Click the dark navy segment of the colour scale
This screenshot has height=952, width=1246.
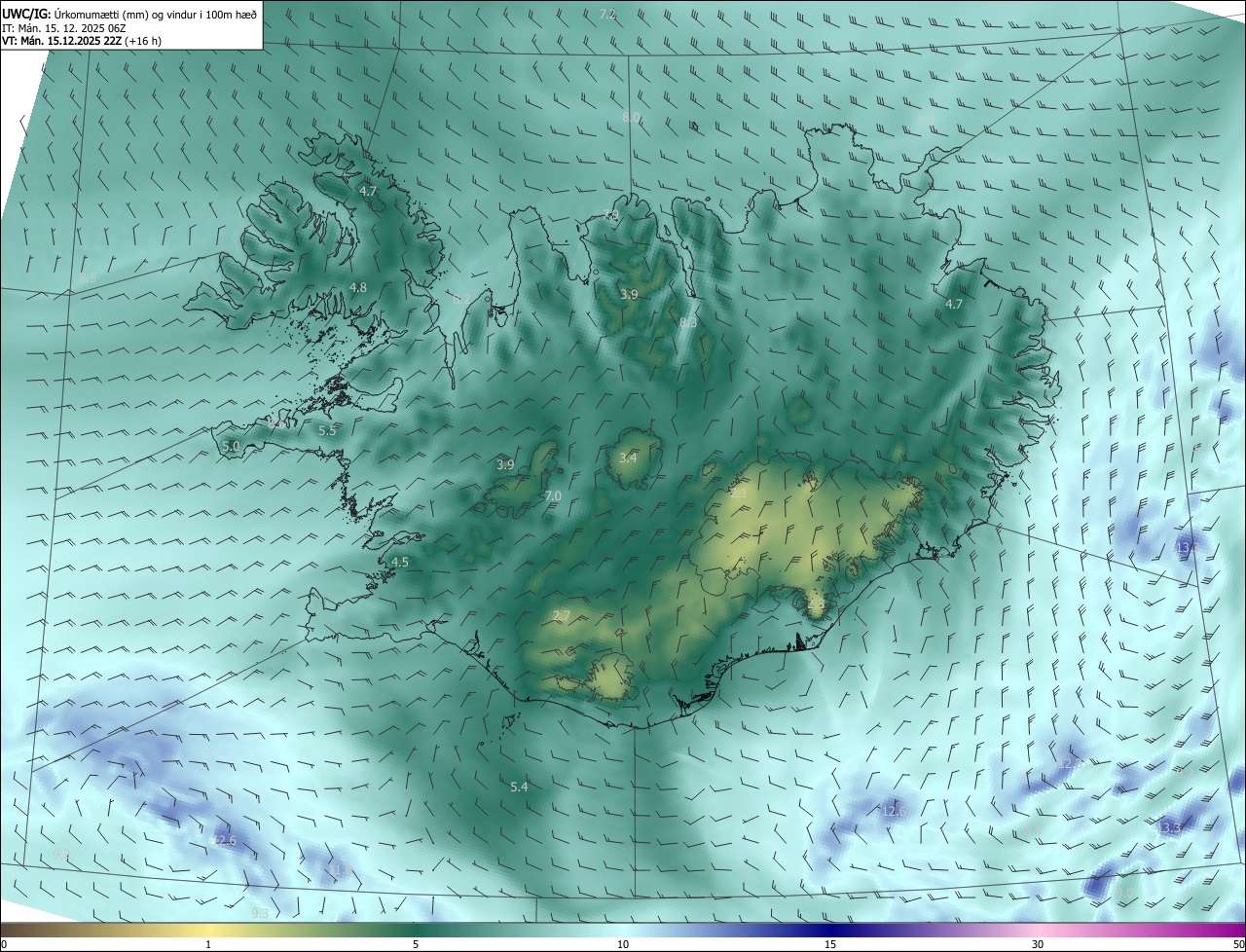830,930
